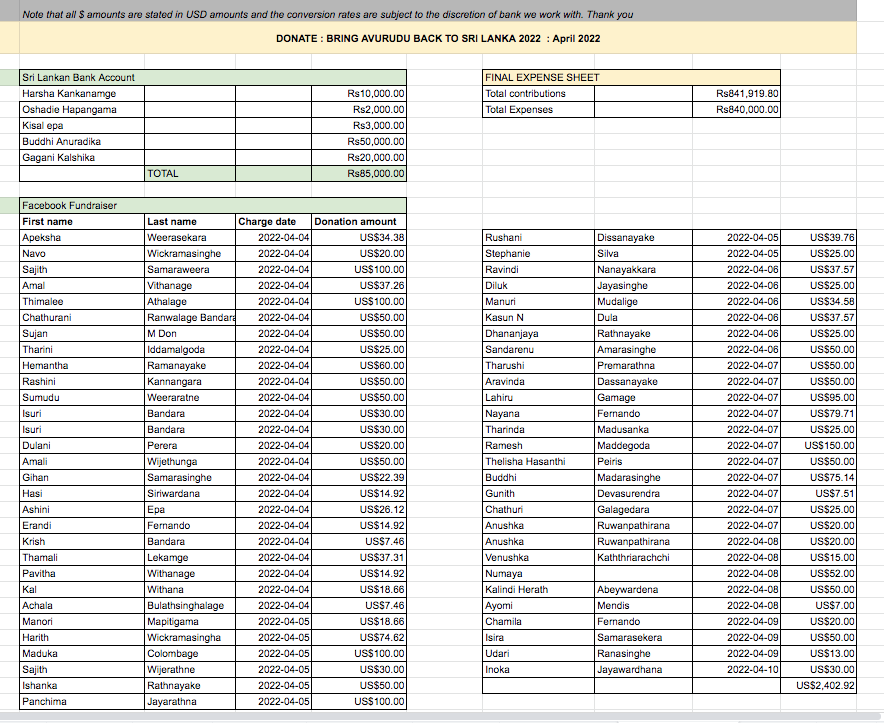Image resolution: width=884 pixels, height=723 pixels.
Task: Click the US$34.38 donation cell
Action: [359, 237]
